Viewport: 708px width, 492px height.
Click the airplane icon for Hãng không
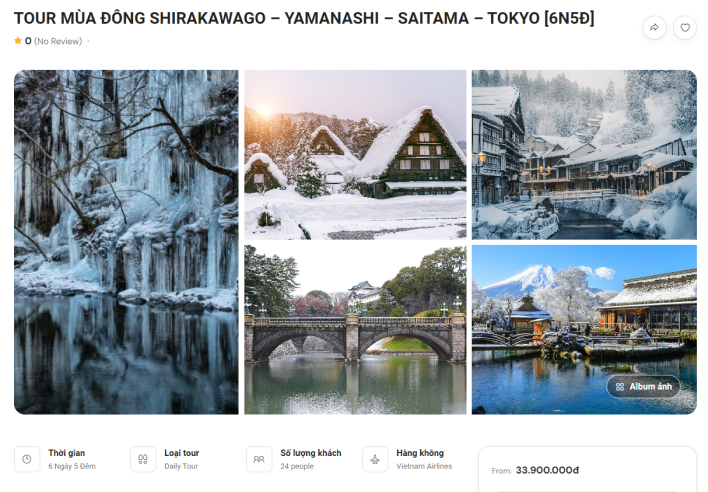click(375, 459)
